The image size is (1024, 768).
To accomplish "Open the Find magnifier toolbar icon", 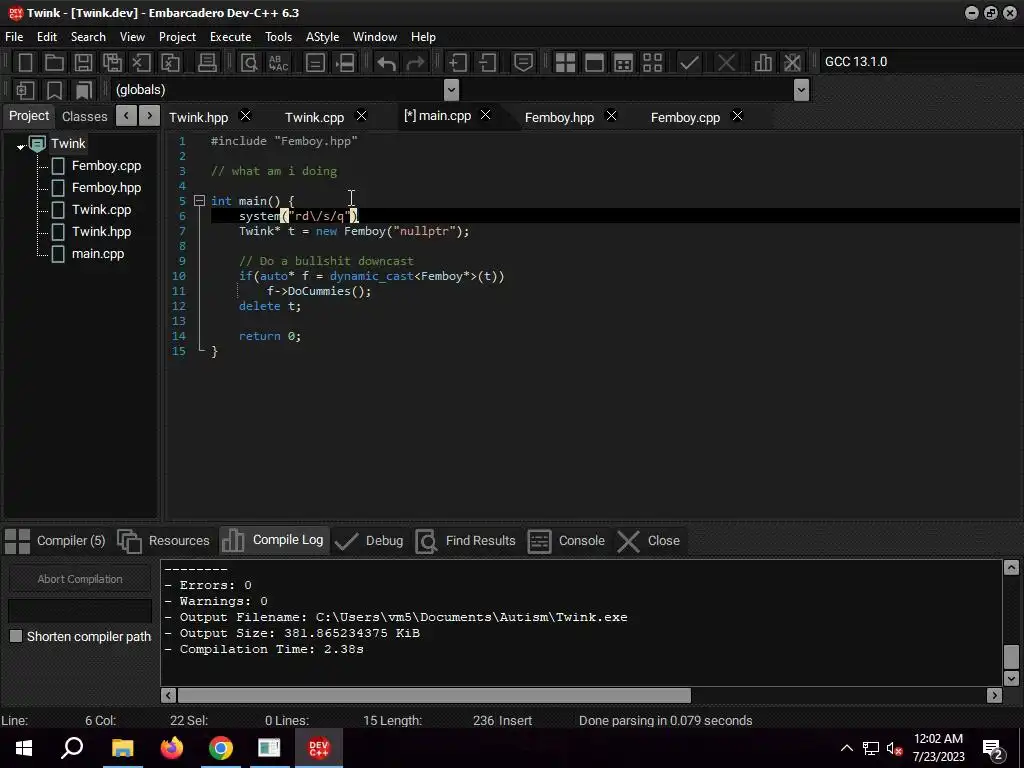I will pos(249,63).
